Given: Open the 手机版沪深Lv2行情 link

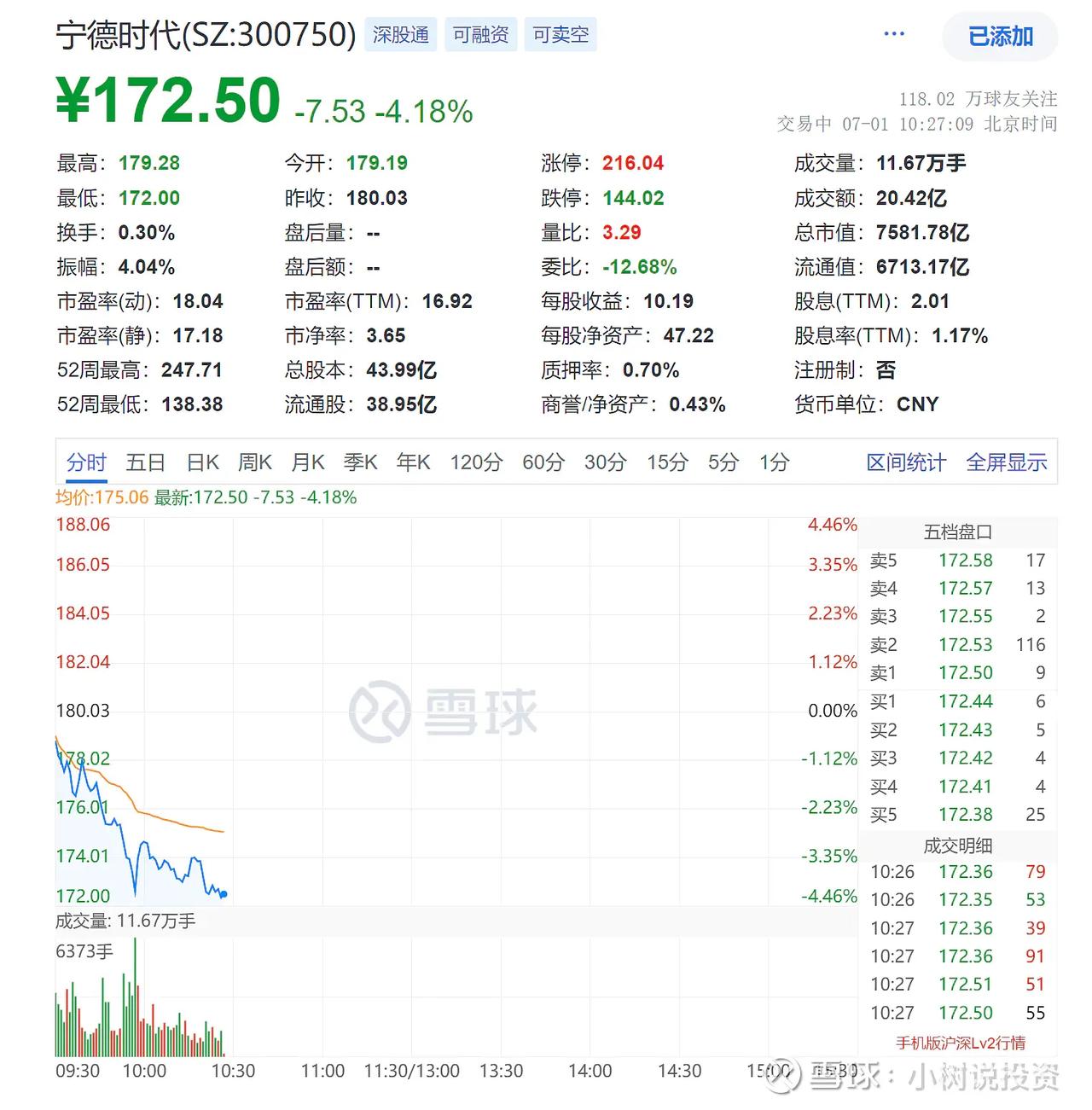Looking at the screenshot, I should pos(961,1043).
